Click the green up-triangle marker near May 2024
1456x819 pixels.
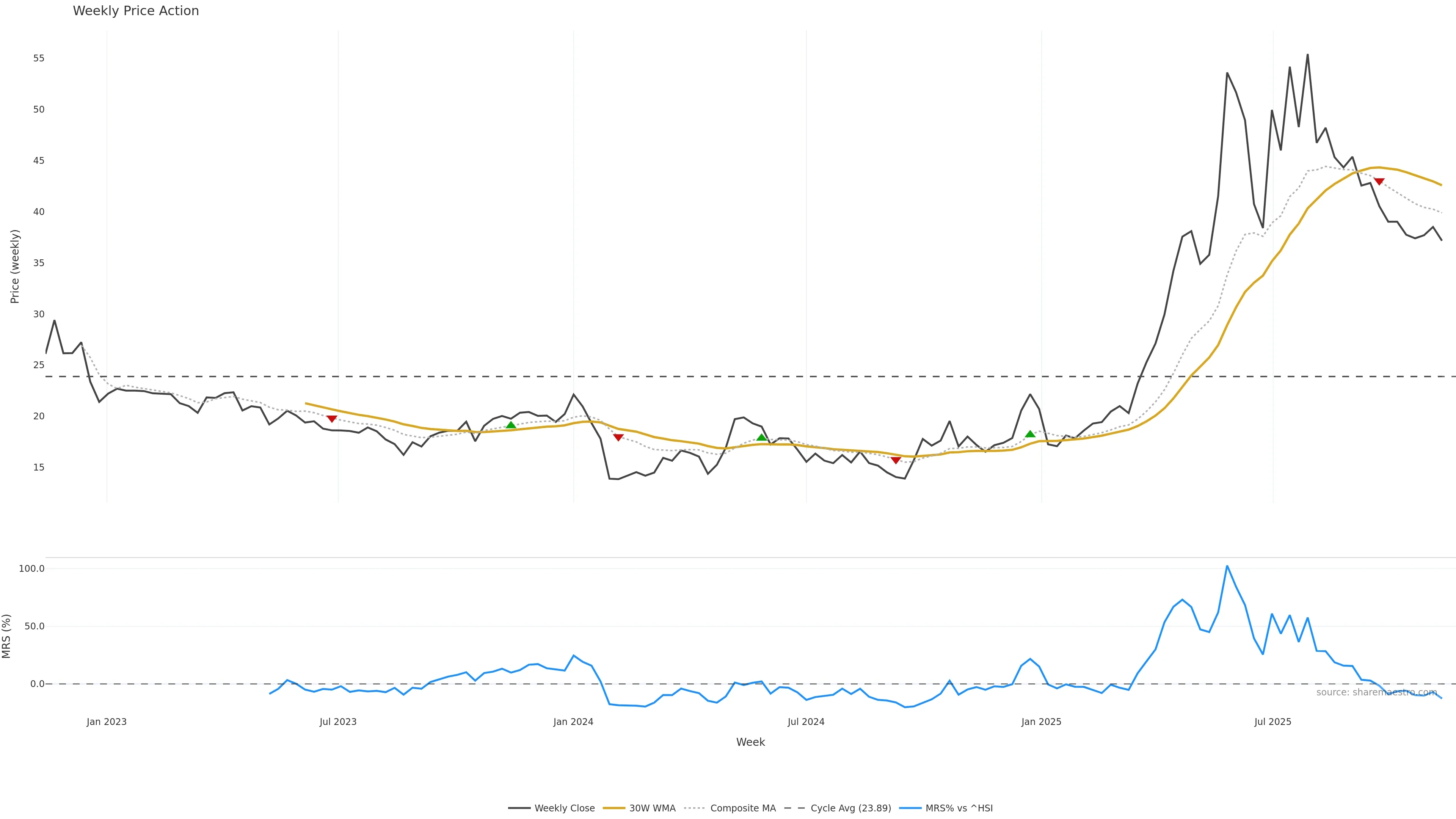pos(761,437)
